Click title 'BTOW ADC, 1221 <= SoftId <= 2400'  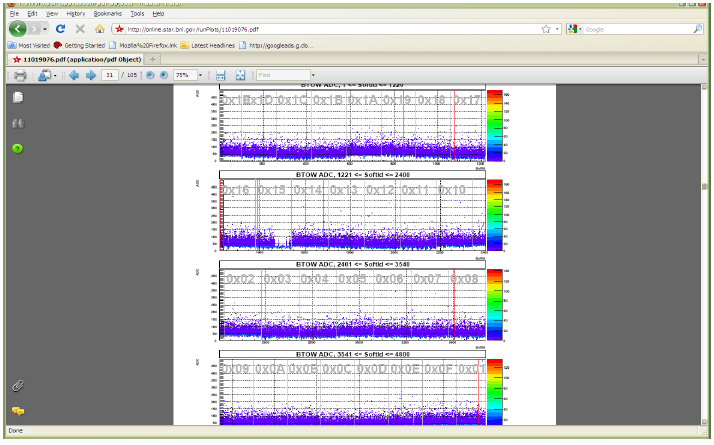point(353,175)
